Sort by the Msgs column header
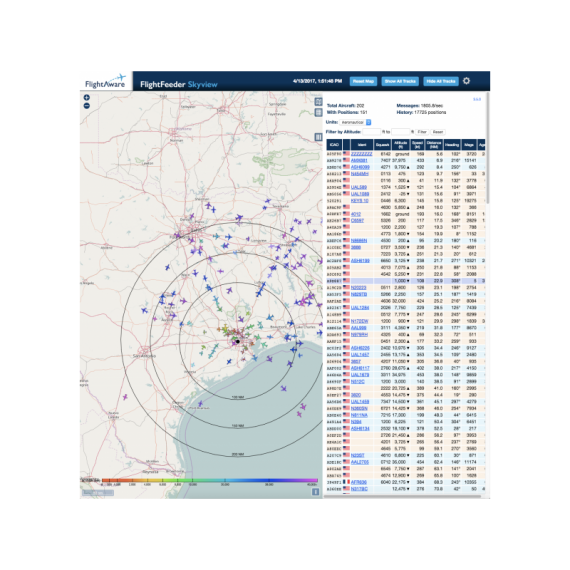Image resolution: width=570 pixels, height=570 pixels. [469, 145]
